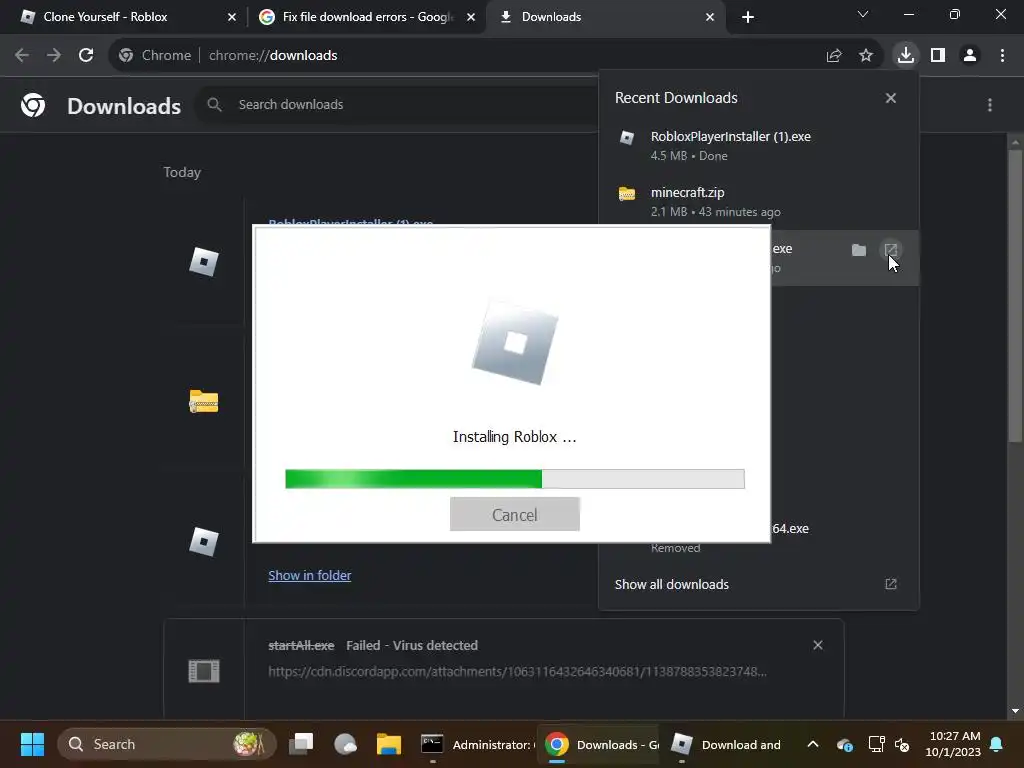This screenshot has width=1024, height=768.
Task: Click the taskbar Search box
Action: pos(167,744)
